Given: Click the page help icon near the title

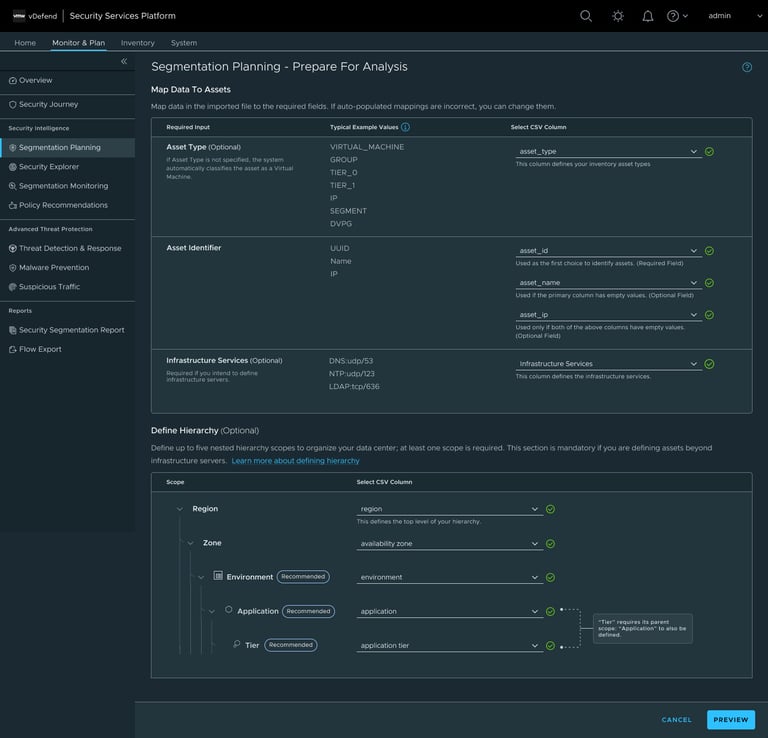Looking at the screenshot, I should coord(747,67).
